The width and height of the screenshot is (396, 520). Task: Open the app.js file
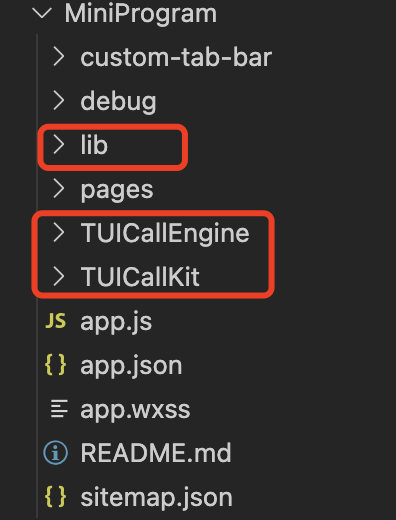[116, 322]
